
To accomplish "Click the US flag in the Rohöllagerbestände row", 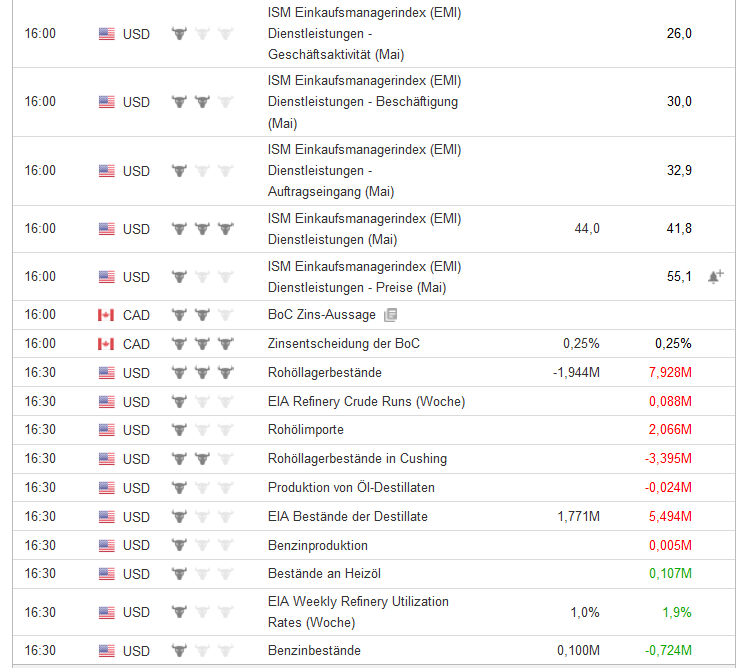I will [x=107, y=373].
